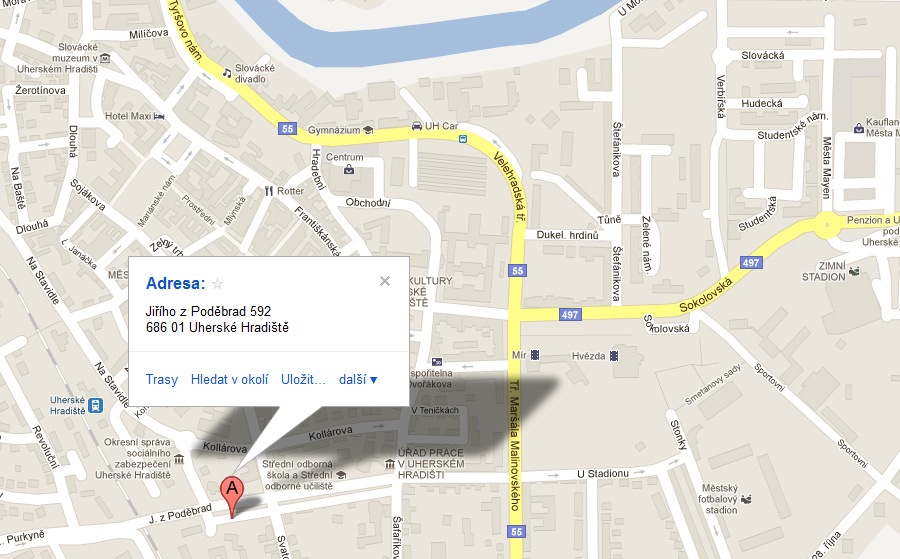Viewport: 900px width, 559px height.
Task: Select the Městský fotbalový stadion icon
Action: [x=746, y=499]
